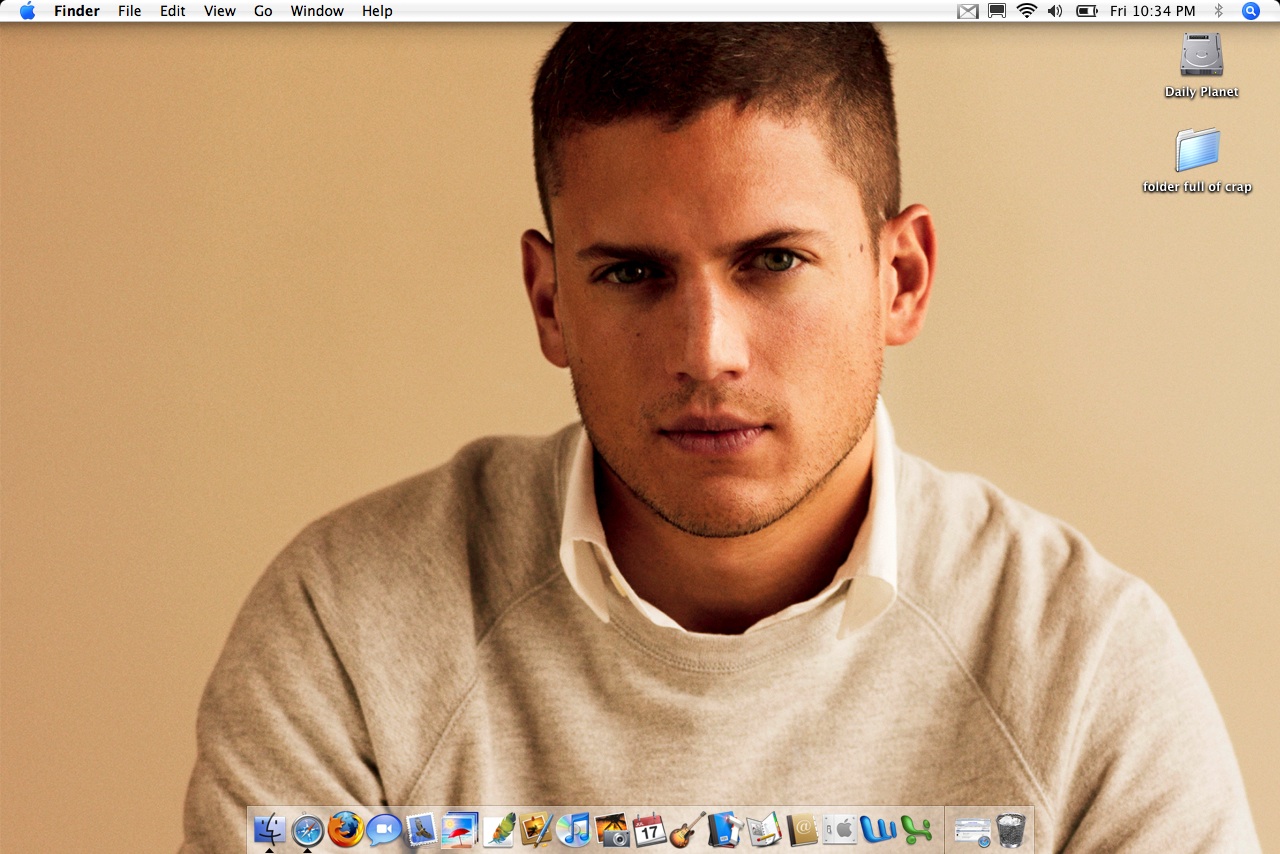Open the View menu

[x=220, y=11]
